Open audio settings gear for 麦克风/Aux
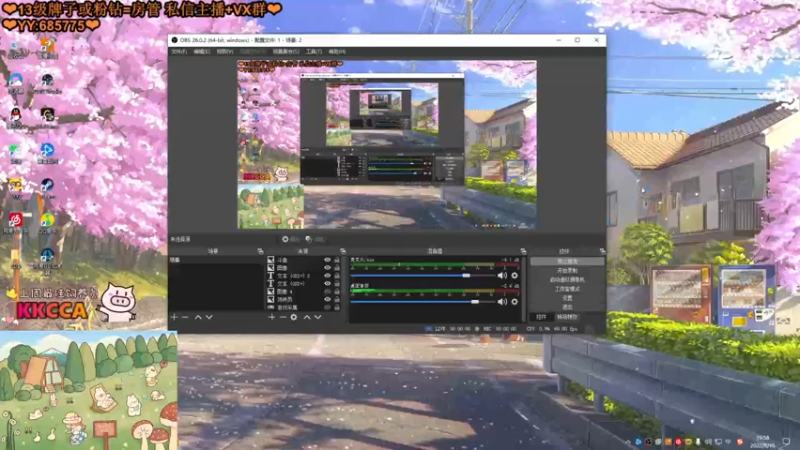This screenshot has width=800, height=450. [515, 276]
